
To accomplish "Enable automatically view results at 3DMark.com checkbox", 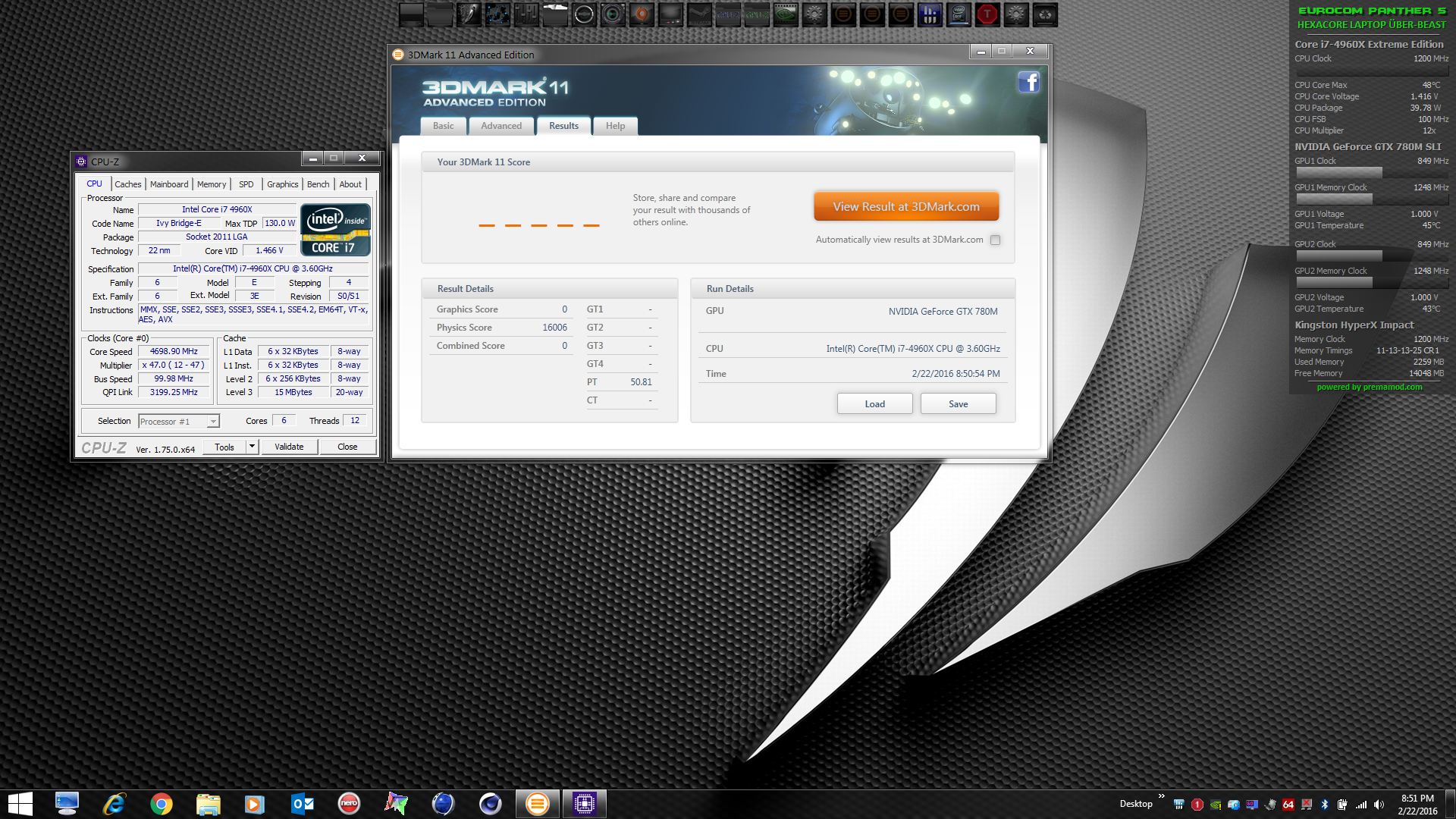I will coord(995,240).
